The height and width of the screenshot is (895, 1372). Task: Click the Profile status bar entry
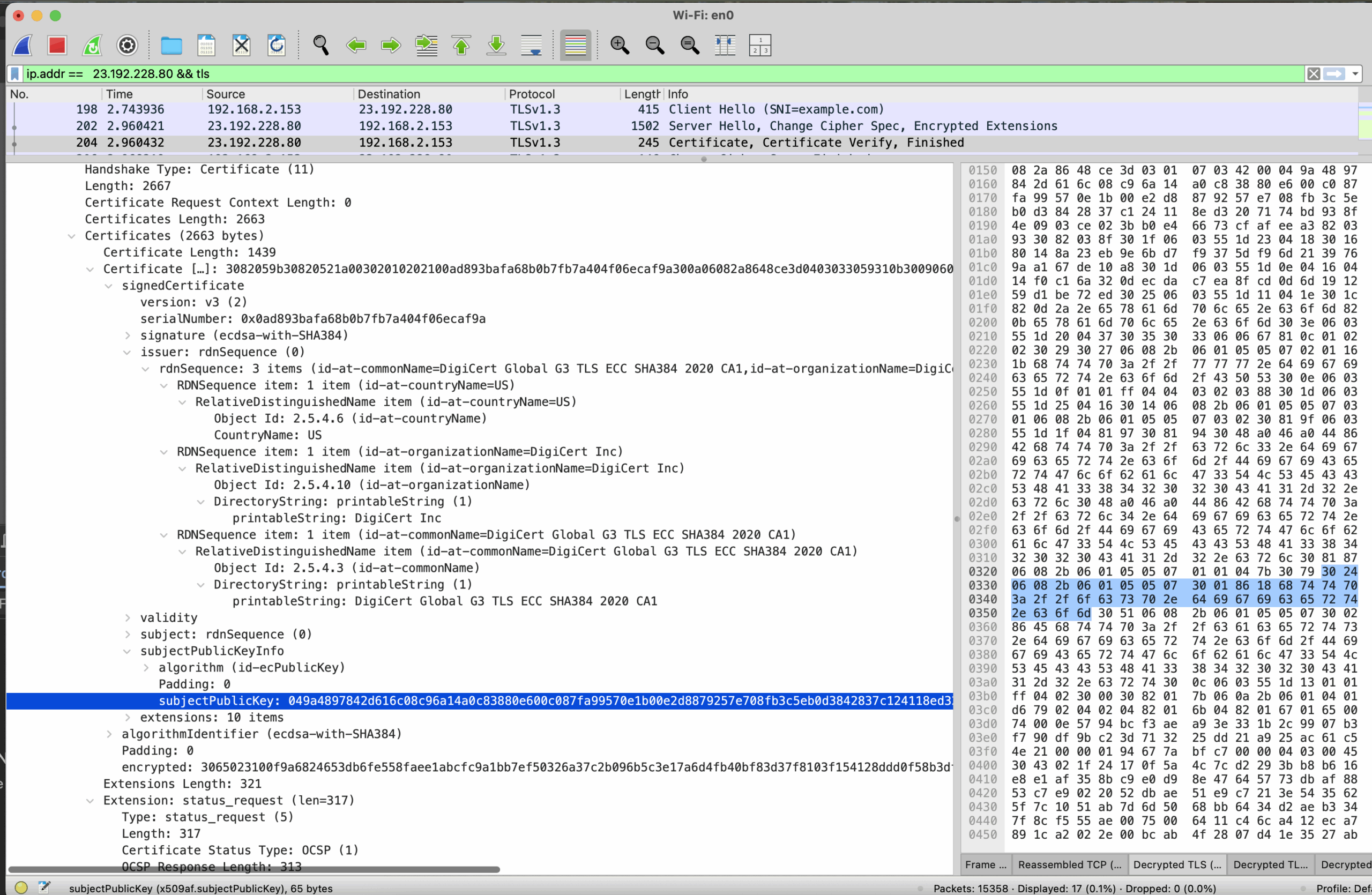1343,889
